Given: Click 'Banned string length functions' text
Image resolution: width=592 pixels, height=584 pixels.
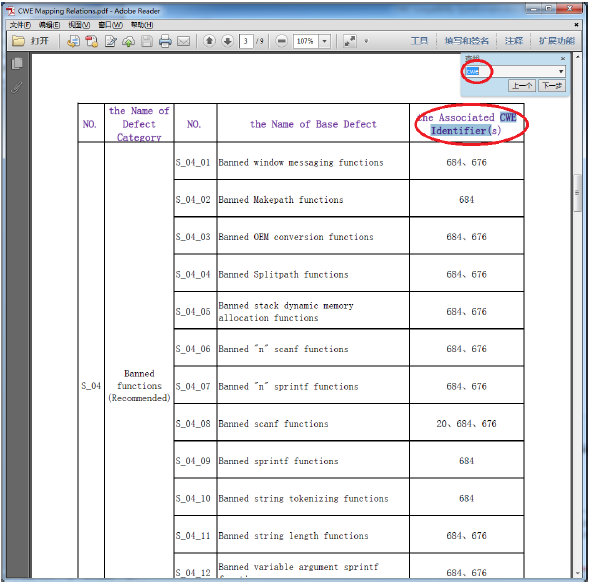Looking at the screenshot, I should (293, 536).
